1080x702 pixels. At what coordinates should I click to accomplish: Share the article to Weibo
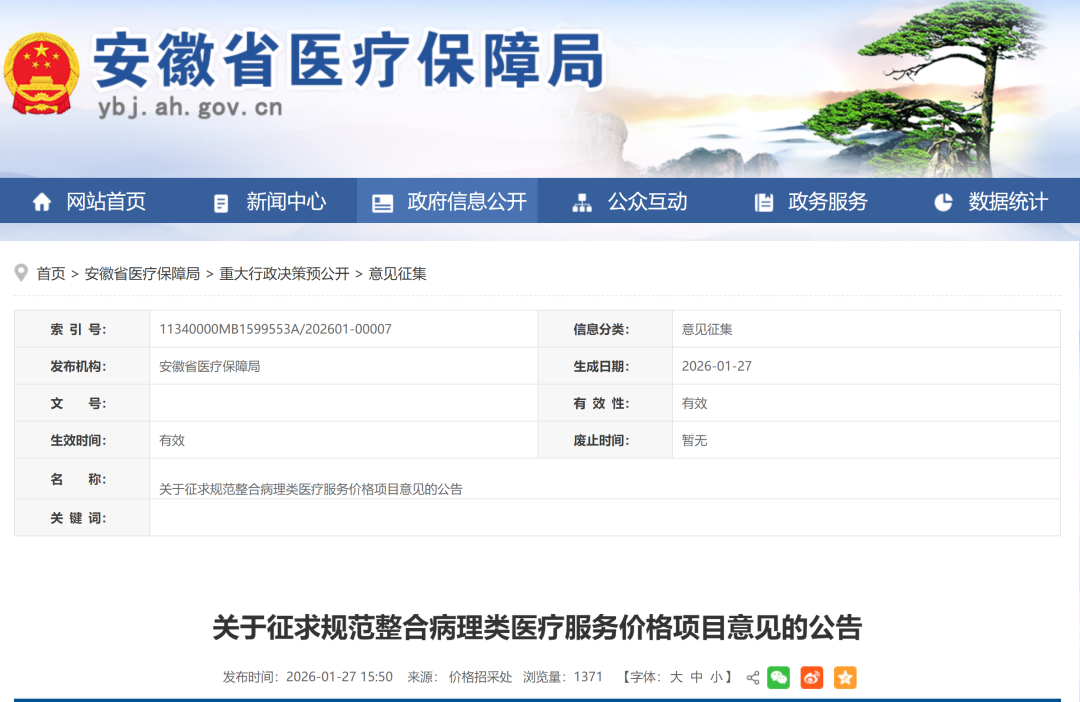(x=812, y=678)
